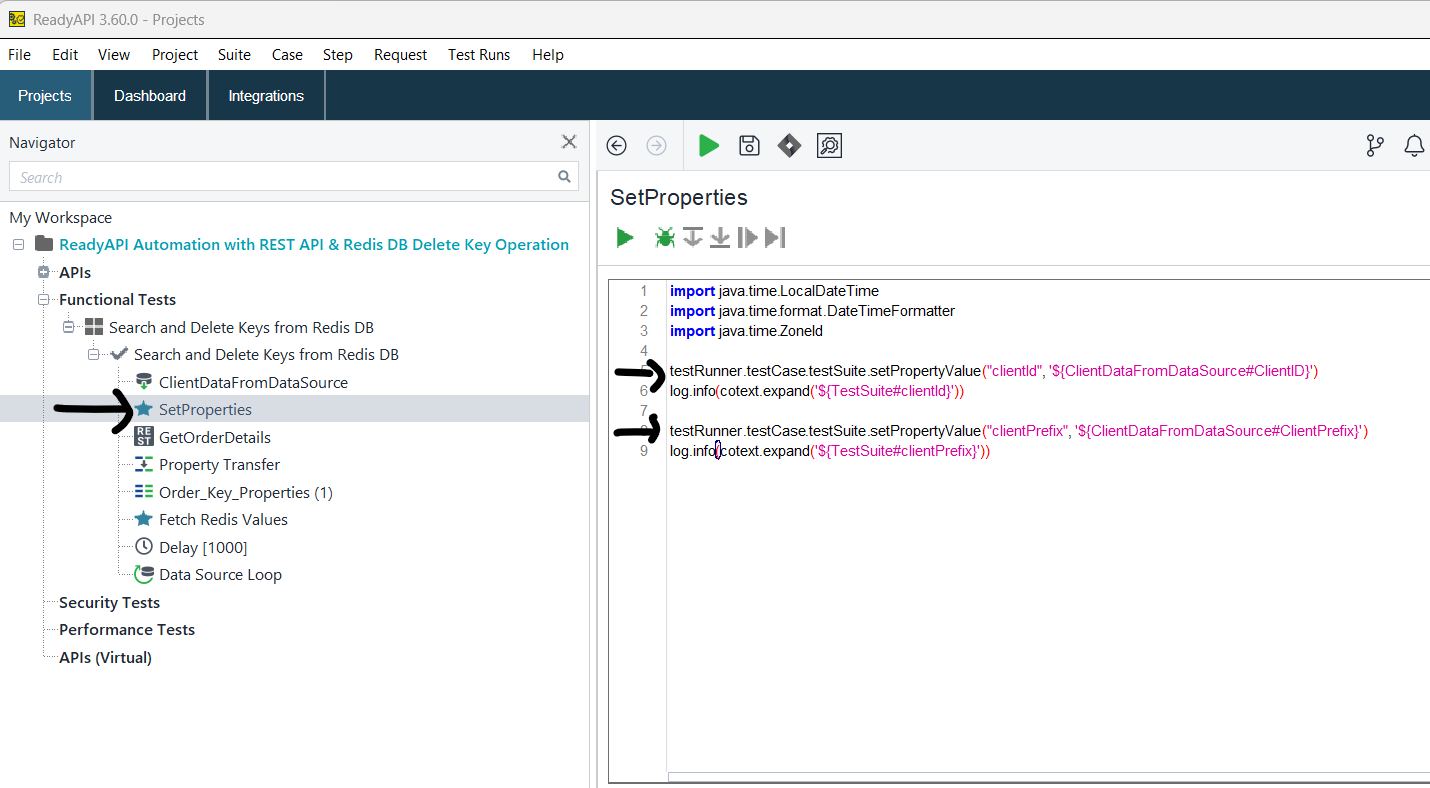Collapse the ReadyAPI Automation project node

[x=18, y=245]
